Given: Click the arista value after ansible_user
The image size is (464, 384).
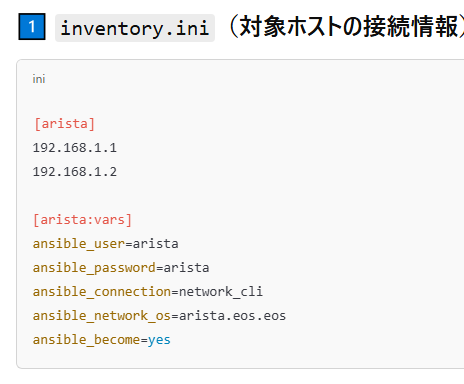Looking at the screenshot, I should pyautogui.click(x=156, y=244).
